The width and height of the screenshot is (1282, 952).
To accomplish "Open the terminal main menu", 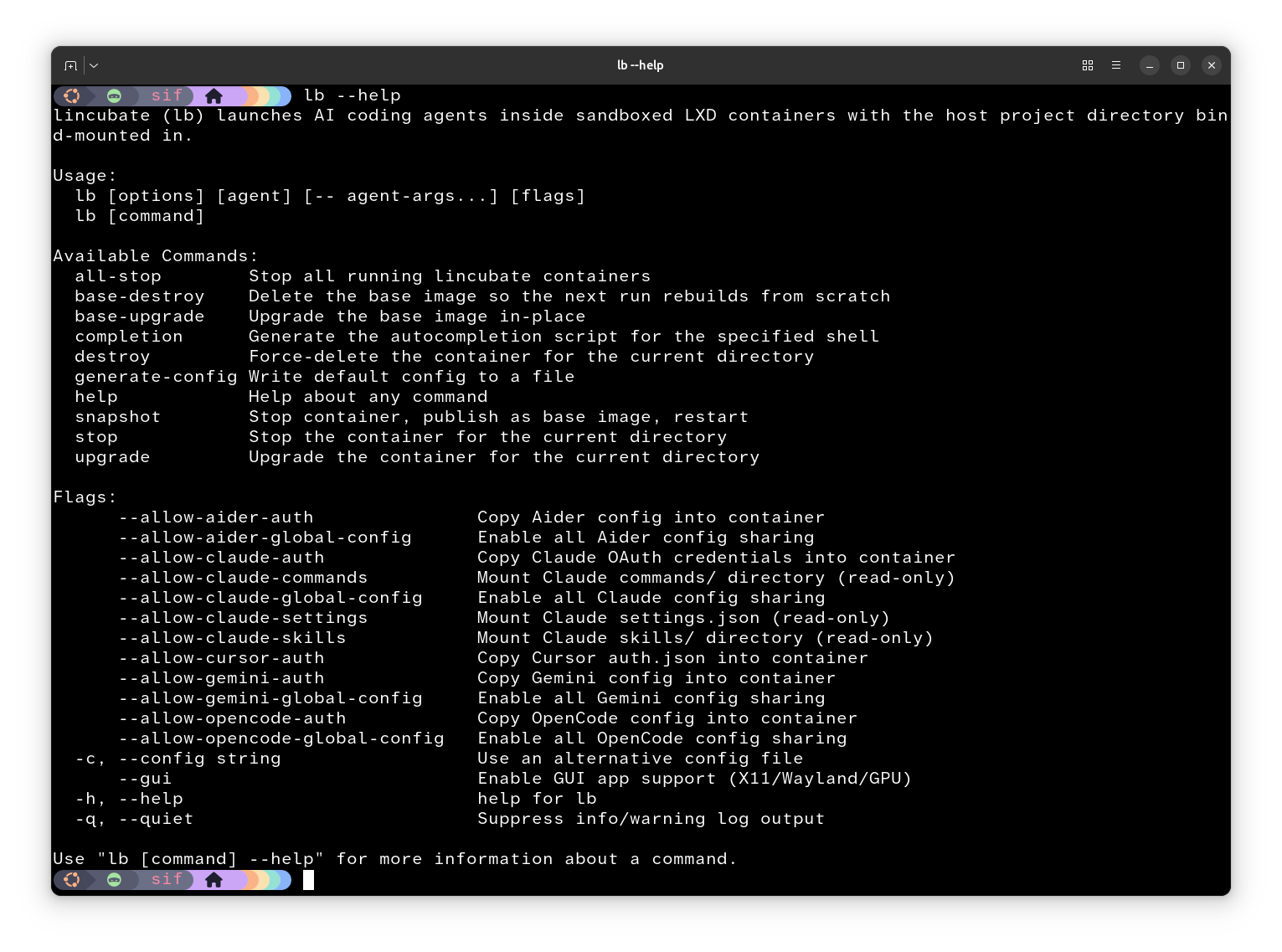I will [1116, 65].
